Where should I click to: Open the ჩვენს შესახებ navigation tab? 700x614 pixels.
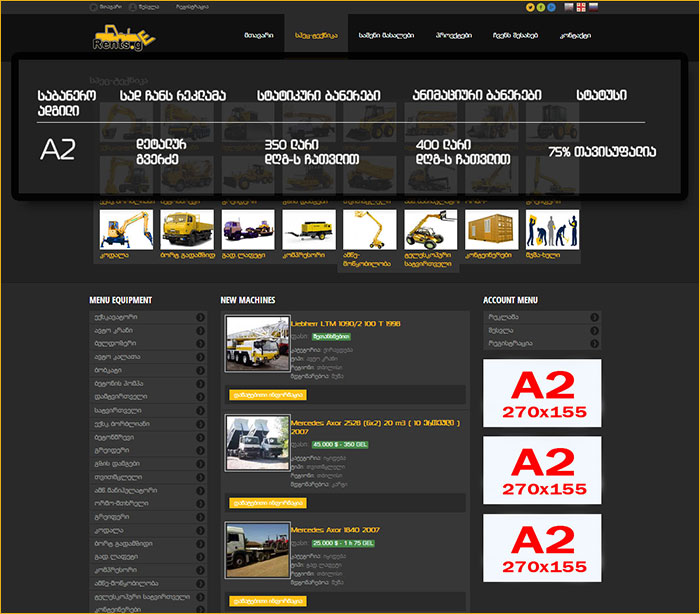coord(515,35)
